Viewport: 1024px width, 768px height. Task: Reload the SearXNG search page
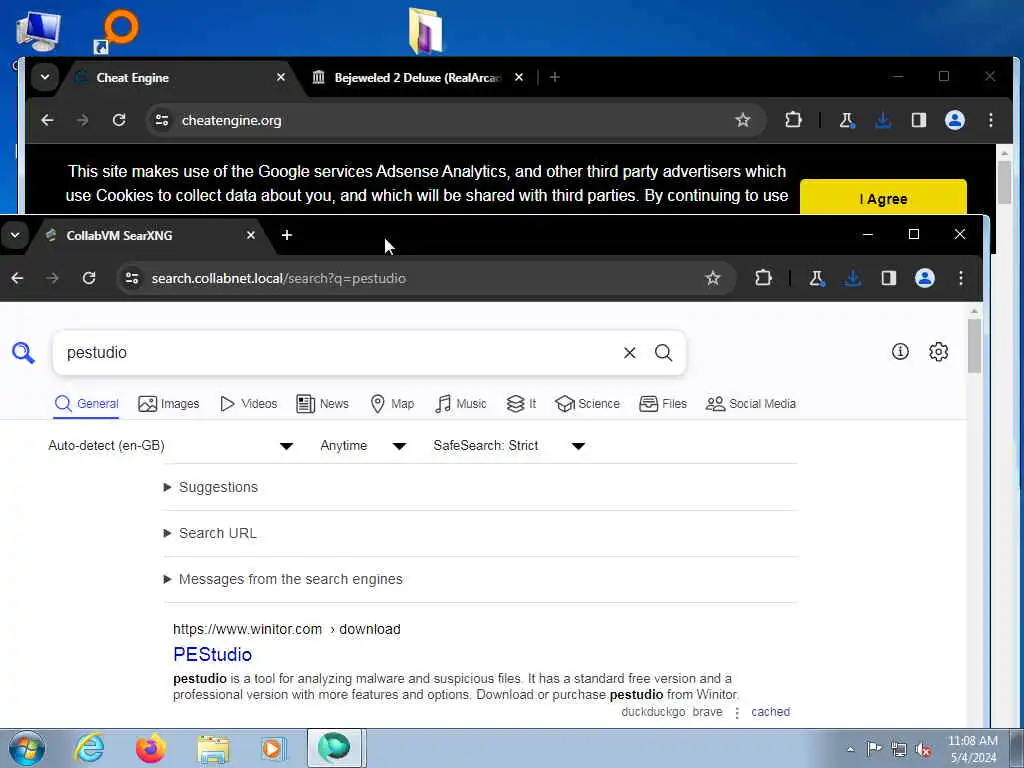[89, 278]
